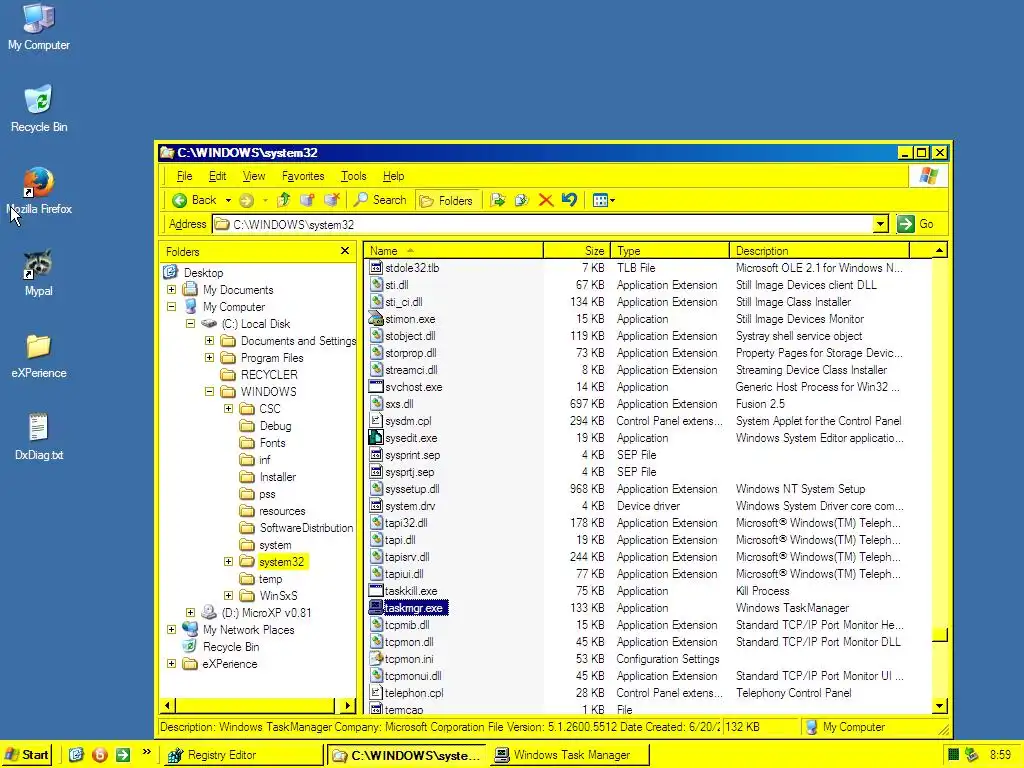Click the Start button
Screen dimensions: 1024x768
(x=27, y=755)
